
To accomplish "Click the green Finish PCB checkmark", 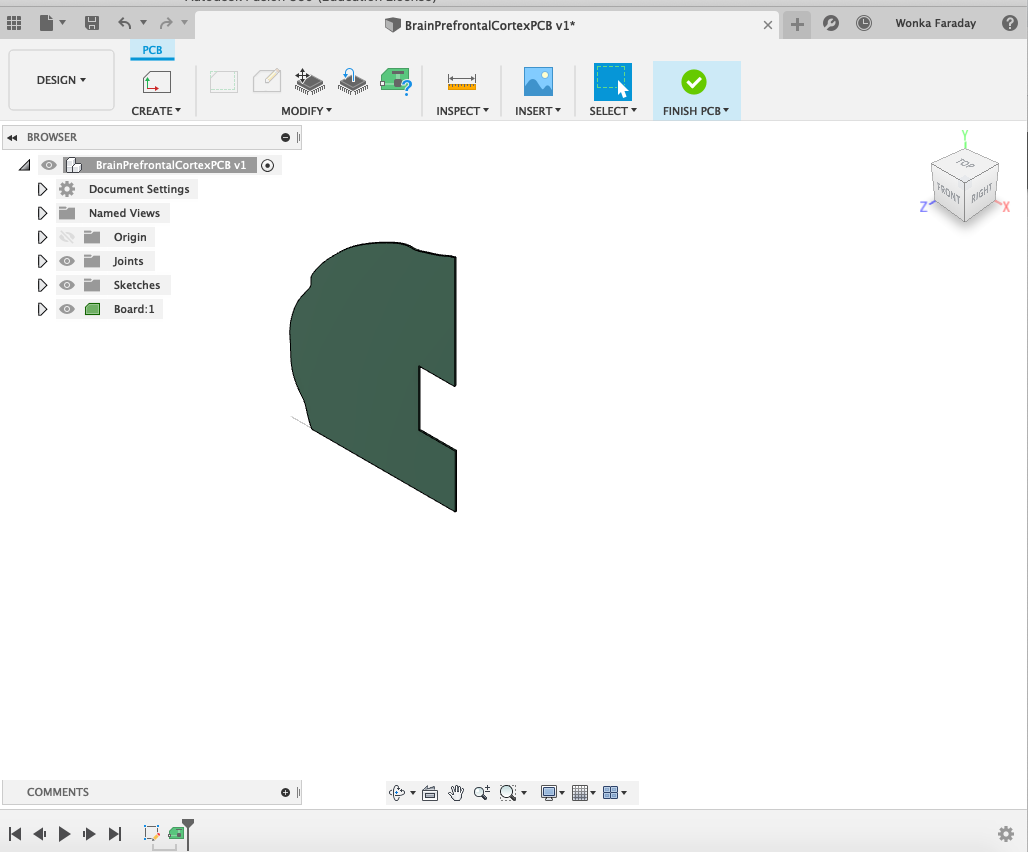I will [x=694, y=83].
